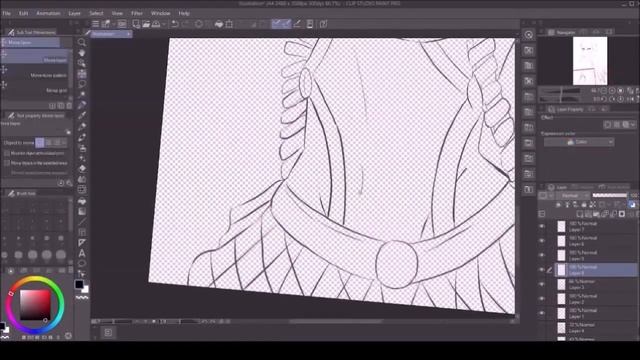
Task: Toggle Snap to ruler in command bar
Action: click(x=276, y=24)
